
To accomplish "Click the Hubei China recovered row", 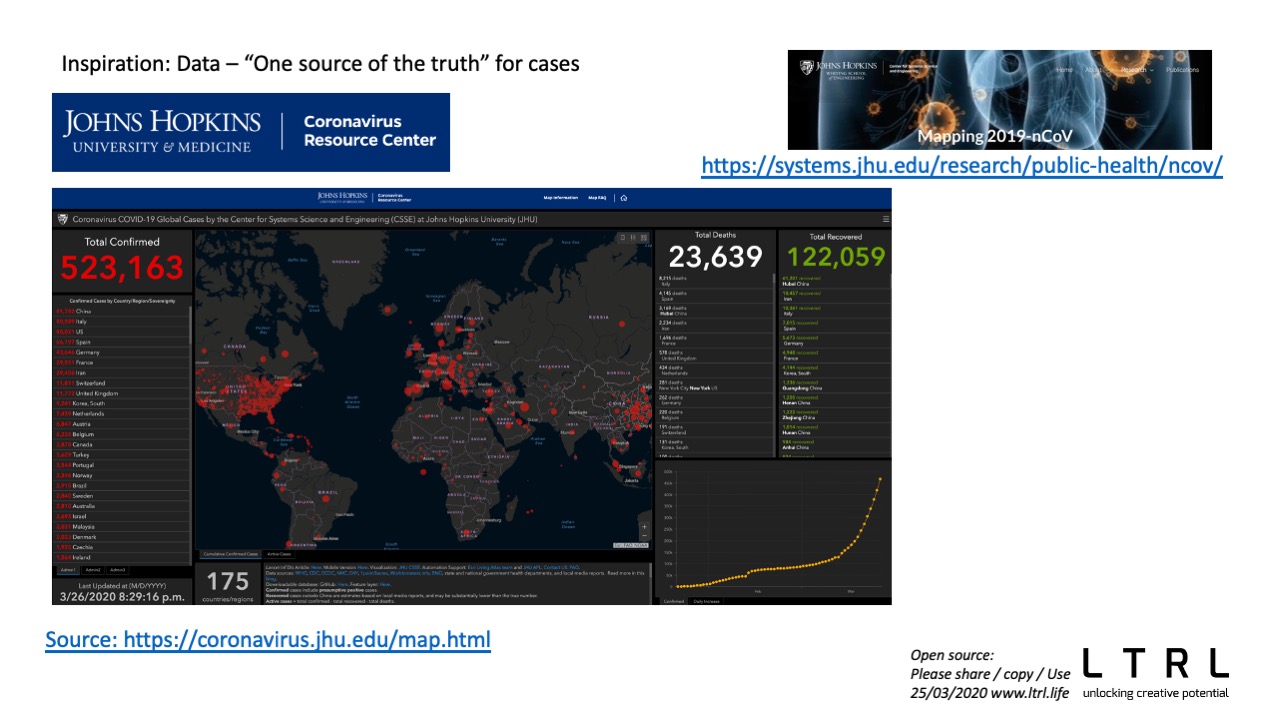I will point(834,281).
